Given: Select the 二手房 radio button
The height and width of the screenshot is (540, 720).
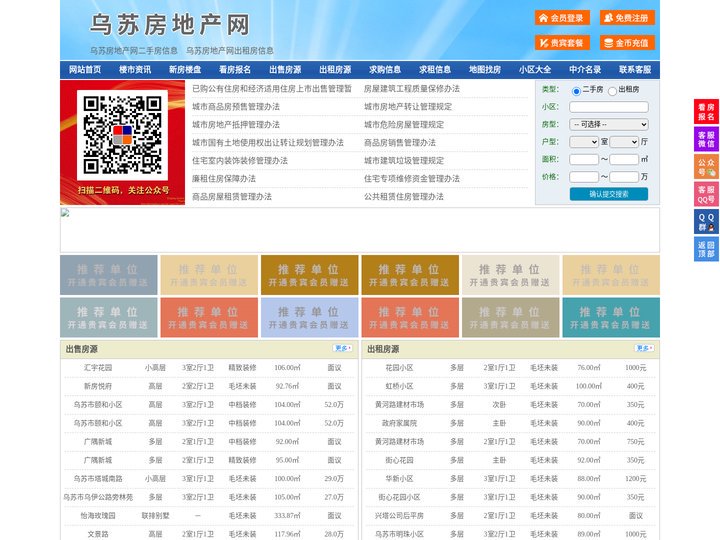Looking at the screenshot, I should (x=576, y=91).
